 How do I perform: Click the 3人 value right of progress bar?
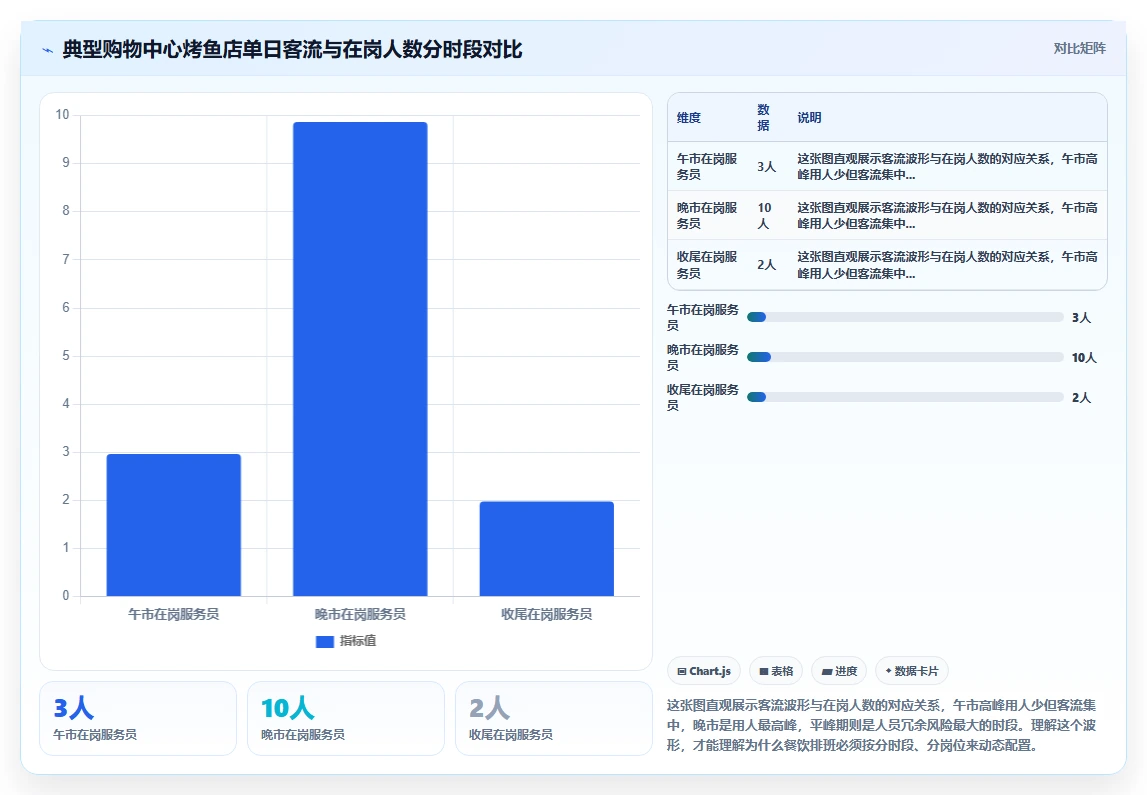pos(1081,317)
